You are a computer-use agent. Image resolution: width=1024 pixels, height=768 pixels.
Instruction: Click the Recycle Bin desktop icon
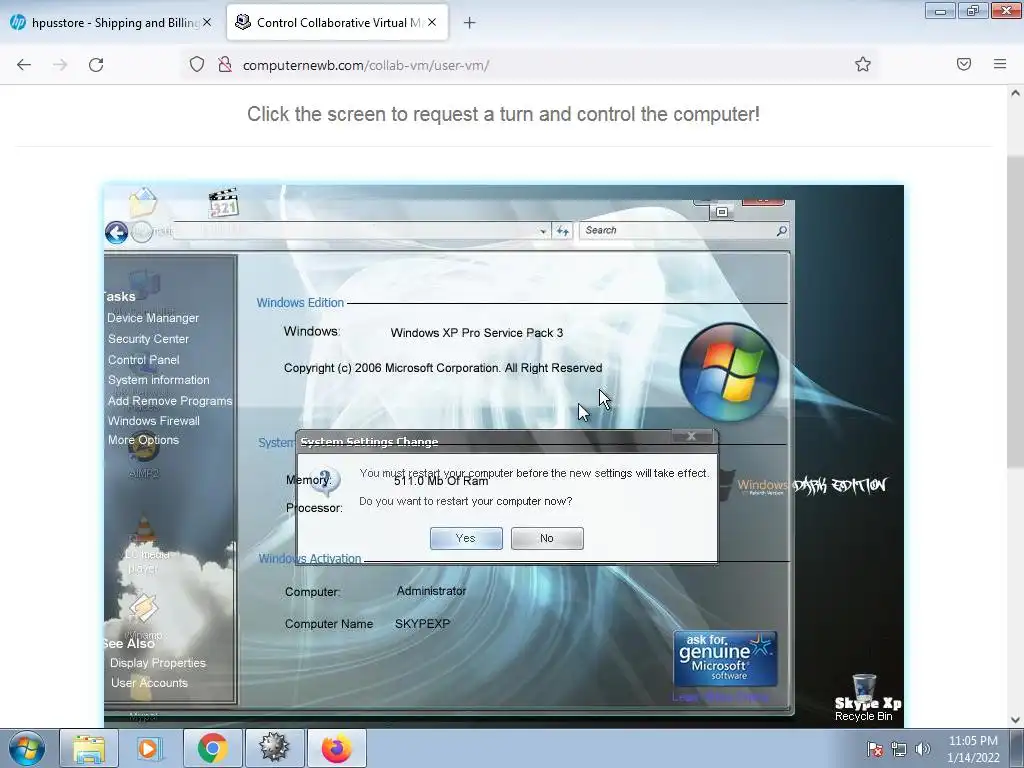point(863,697)
